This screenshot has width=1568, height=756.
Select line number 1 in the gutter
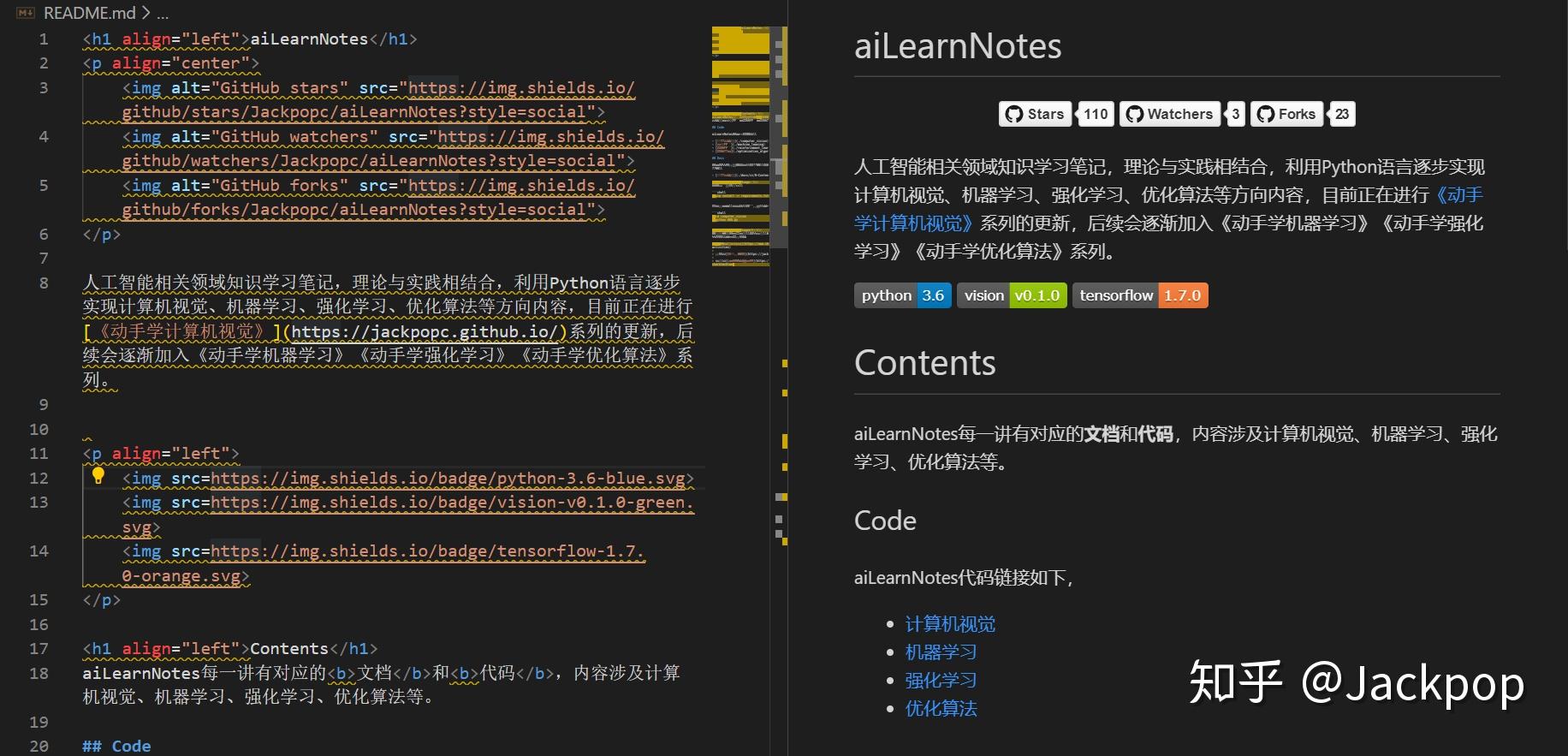tap(44, 39)
